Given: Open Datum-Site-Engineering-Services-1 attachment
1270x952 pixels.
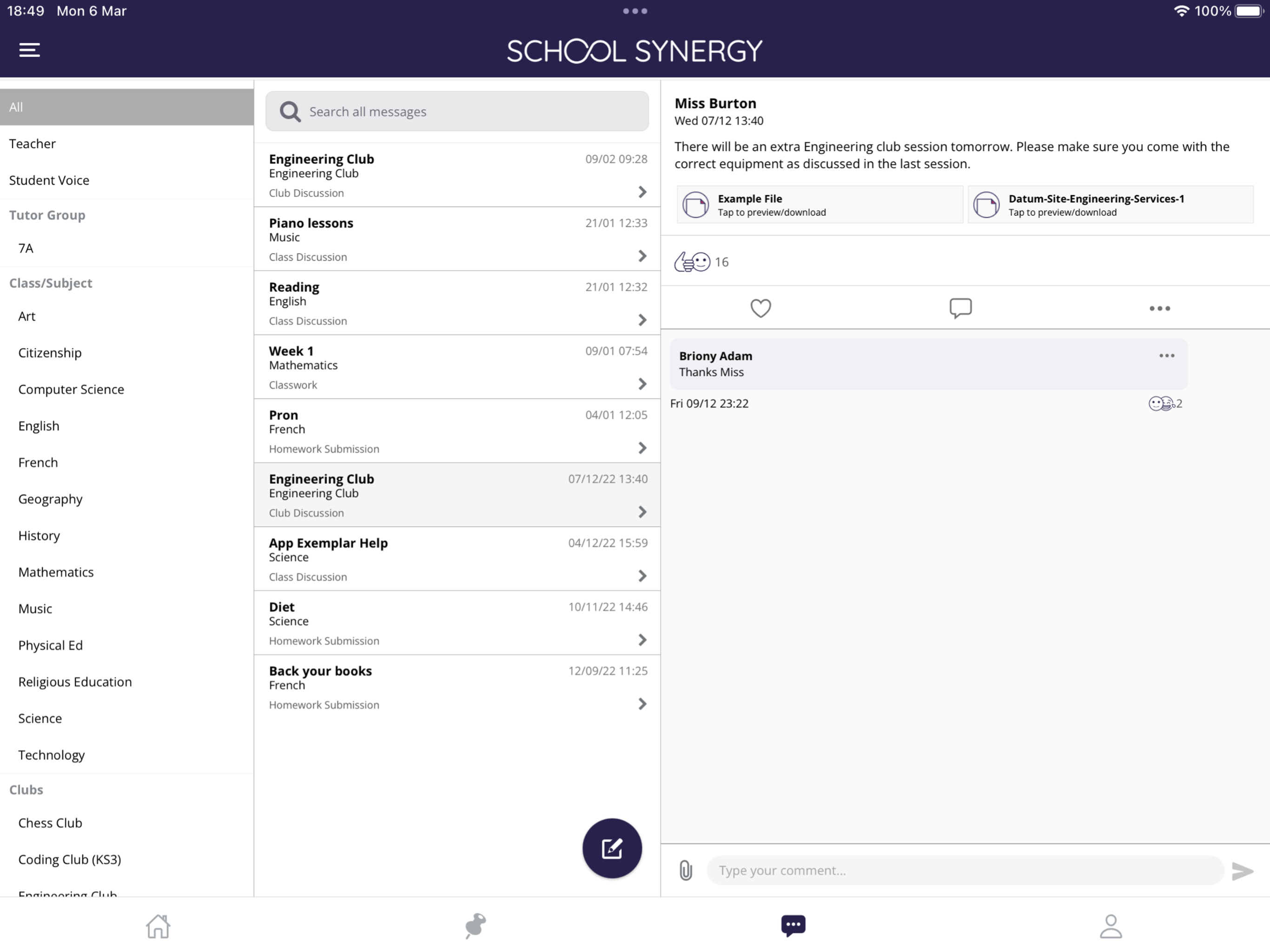Looking at the screenshot, I should tap(1111, 205).
